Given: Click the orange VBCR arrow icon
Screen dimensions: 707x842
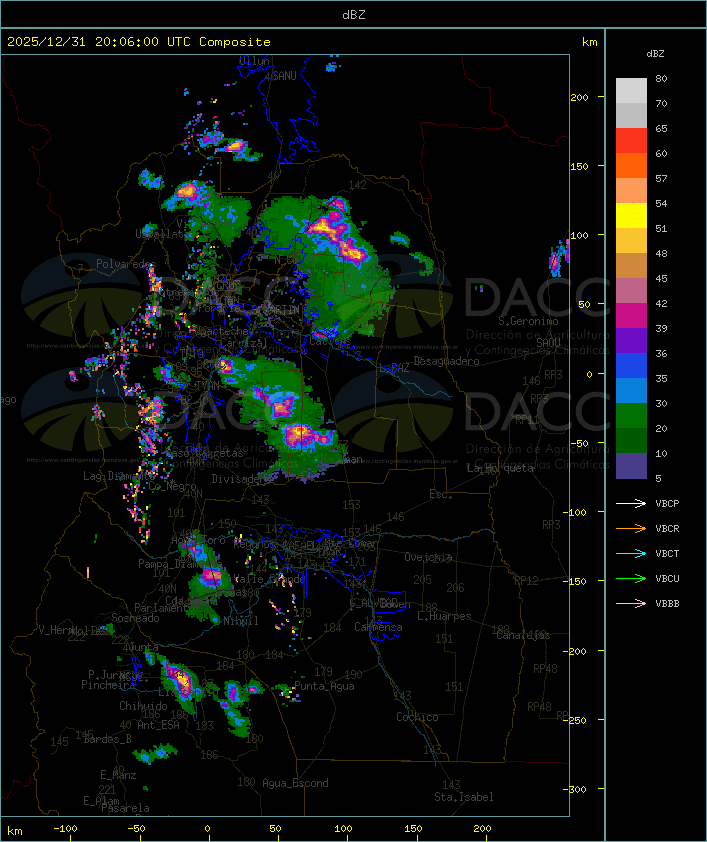Looking at the screenshot, I should pyautogui.click(x=631, y=528).
